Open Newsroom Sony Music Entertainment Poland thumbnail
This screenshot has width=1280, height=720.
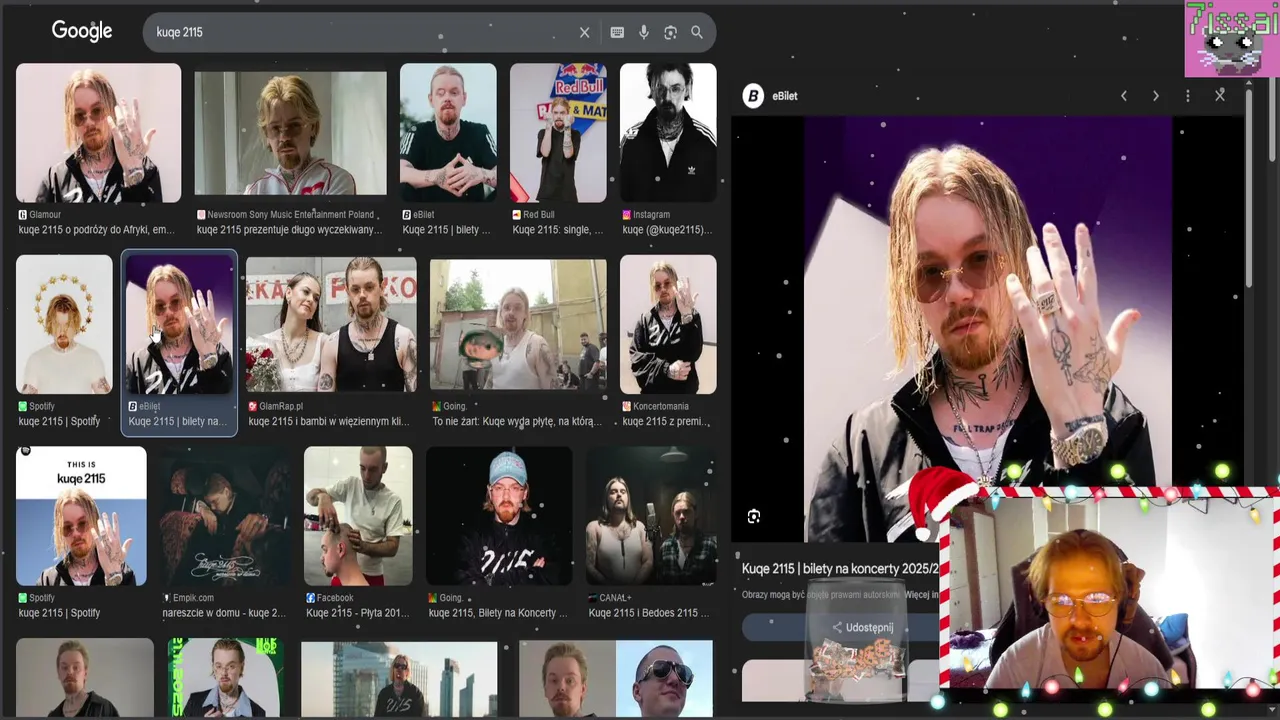[x=290, y=133]
